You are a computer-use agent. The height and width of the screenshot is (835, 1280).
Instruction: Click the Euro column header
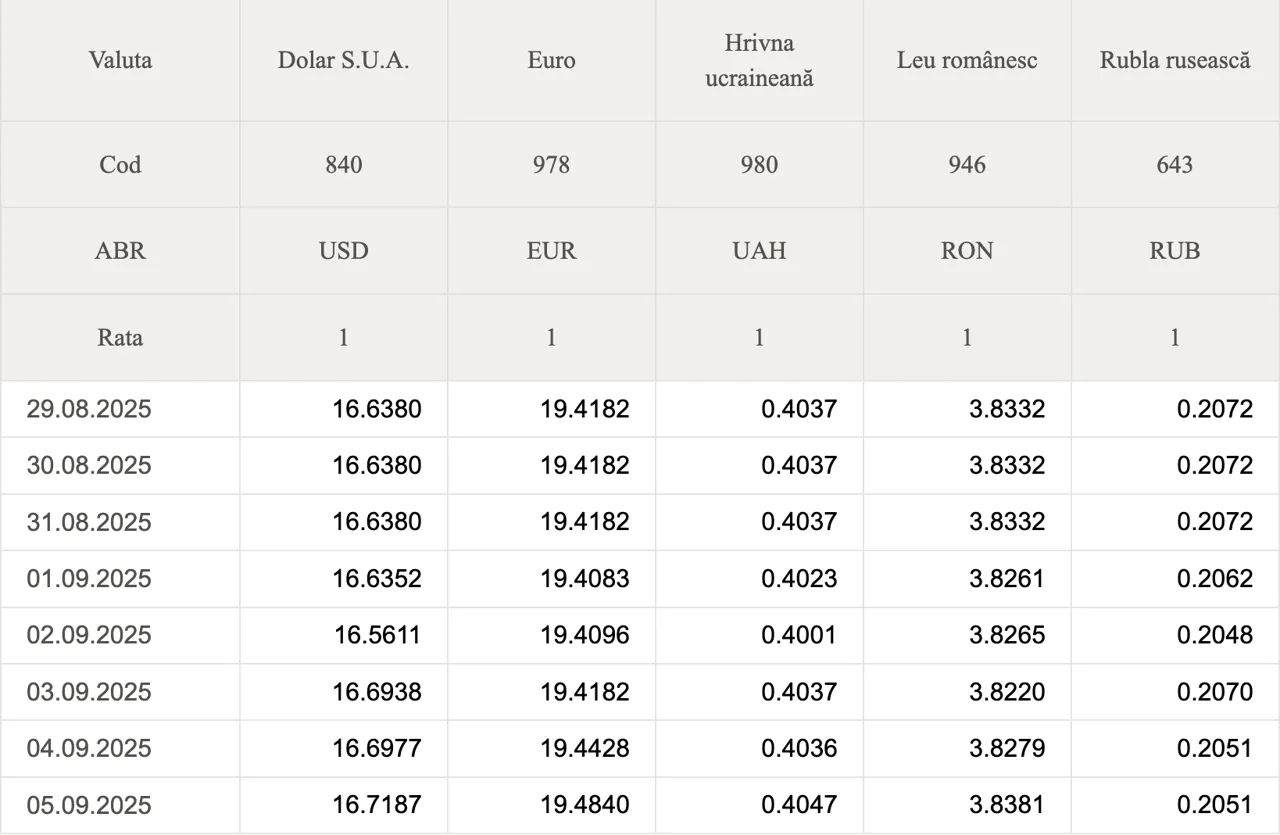[551, 60]
